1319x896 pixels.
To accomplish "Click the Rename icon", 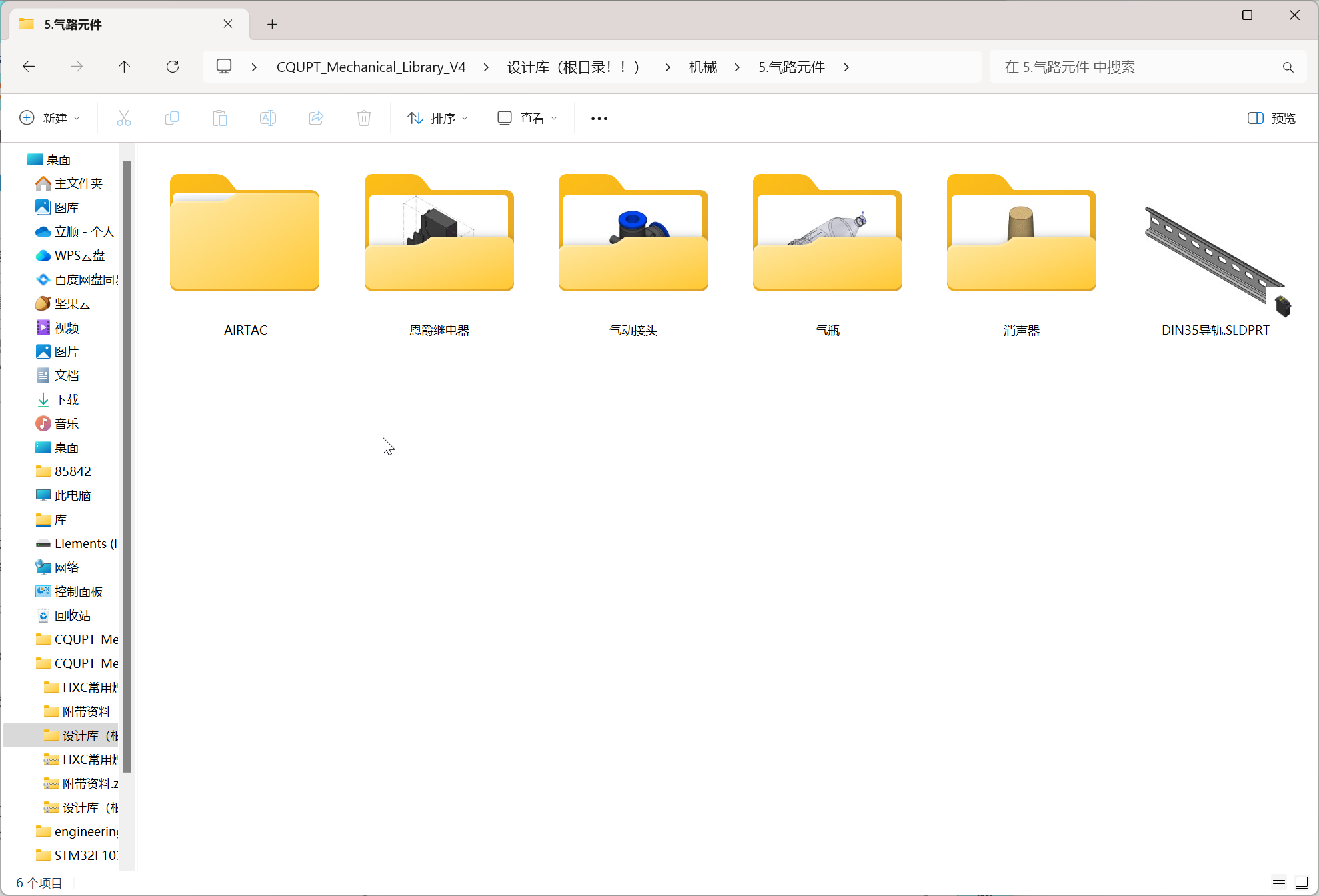I will [x=268, y=118].
